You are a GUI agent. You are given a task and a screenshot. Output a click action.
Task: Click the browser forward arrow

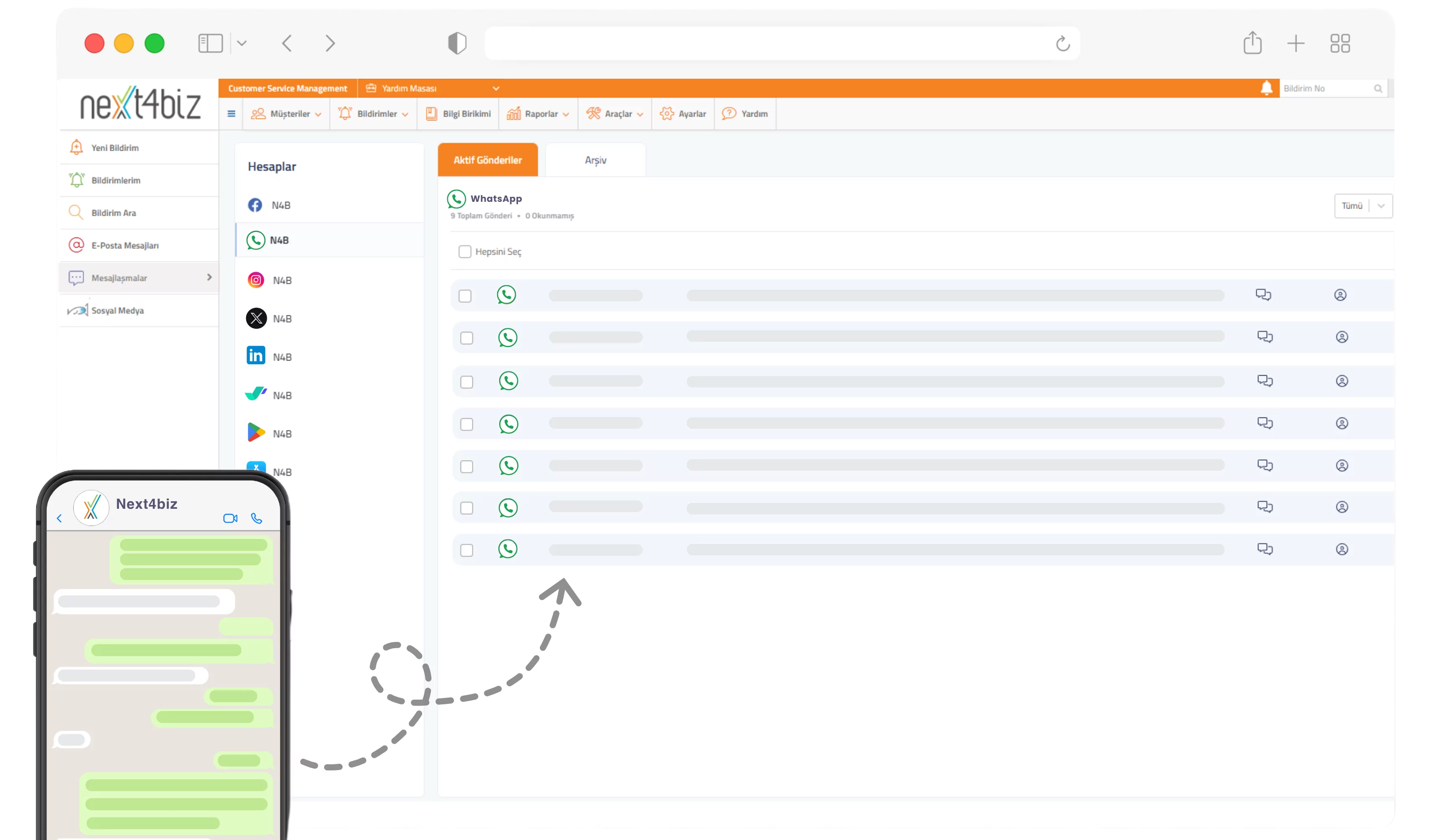tap(330, 43)
